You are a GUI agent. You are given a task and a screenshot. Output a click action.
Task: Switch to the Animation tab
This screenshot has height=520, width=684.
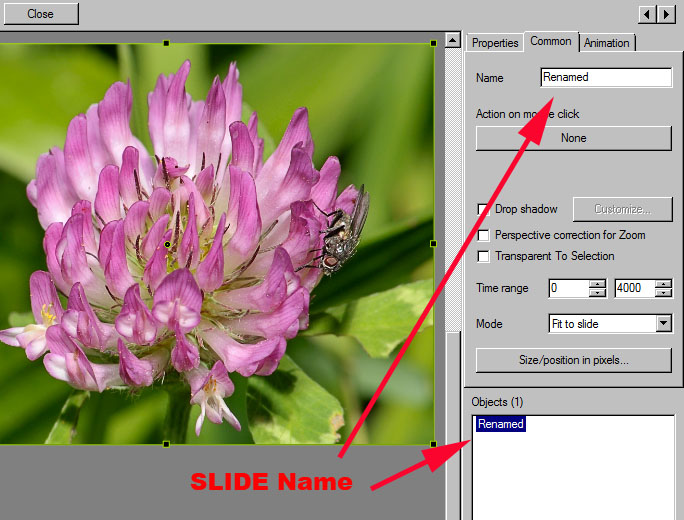pos(606,43)
